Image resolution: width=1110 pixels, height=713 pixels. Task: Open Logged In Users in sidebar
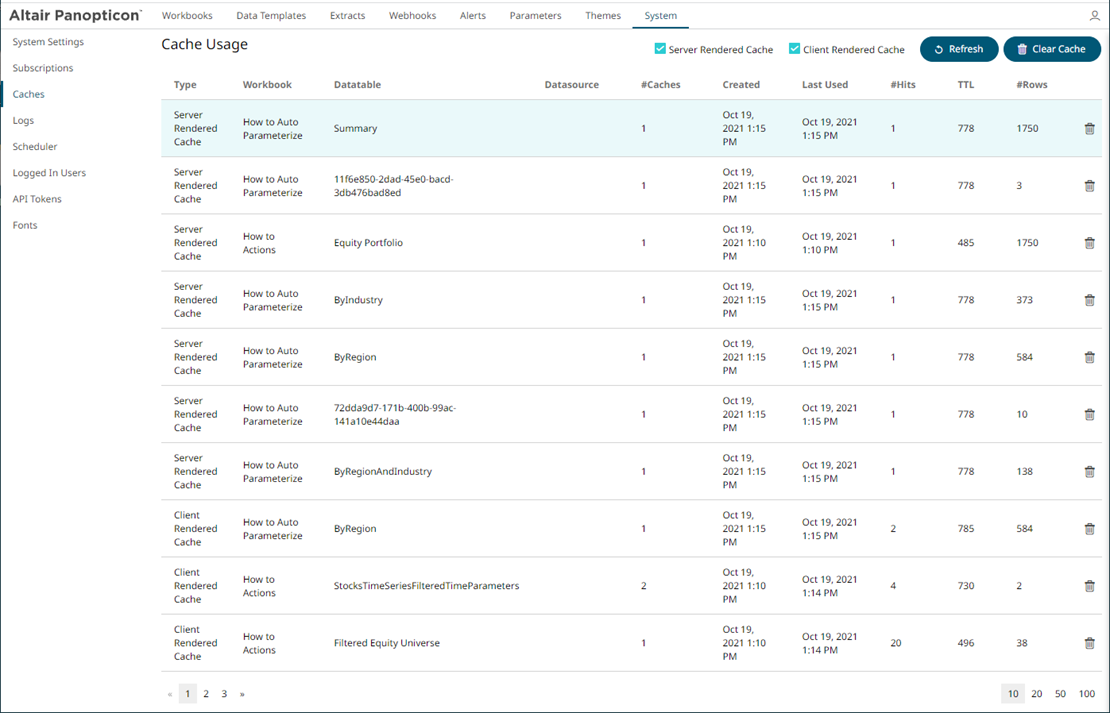tap(49, 173)
